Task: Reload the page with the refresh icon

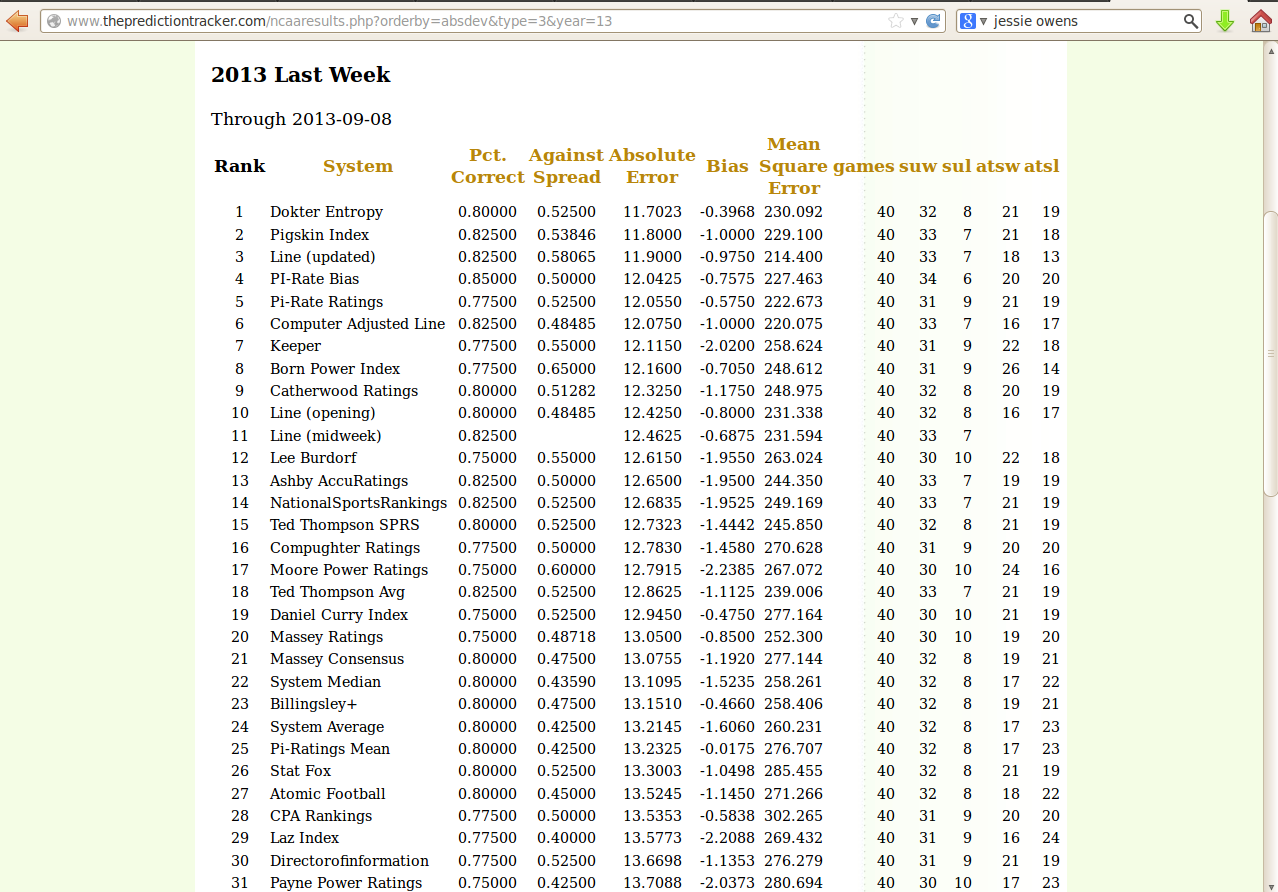Action: coord(933,21)
